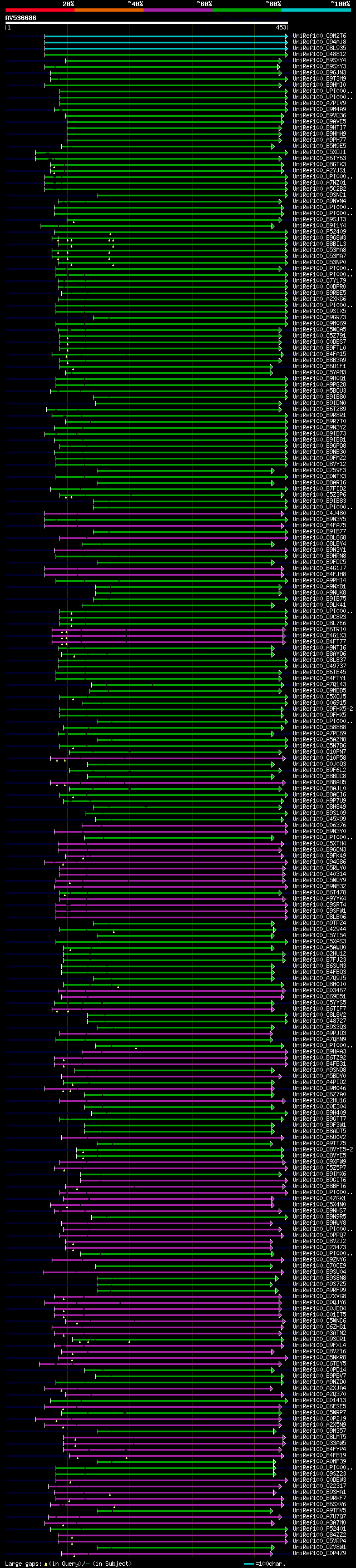Select the UniRef100_O49737 label
This screenshot has height=1568, width=356.
pos(319,666)
